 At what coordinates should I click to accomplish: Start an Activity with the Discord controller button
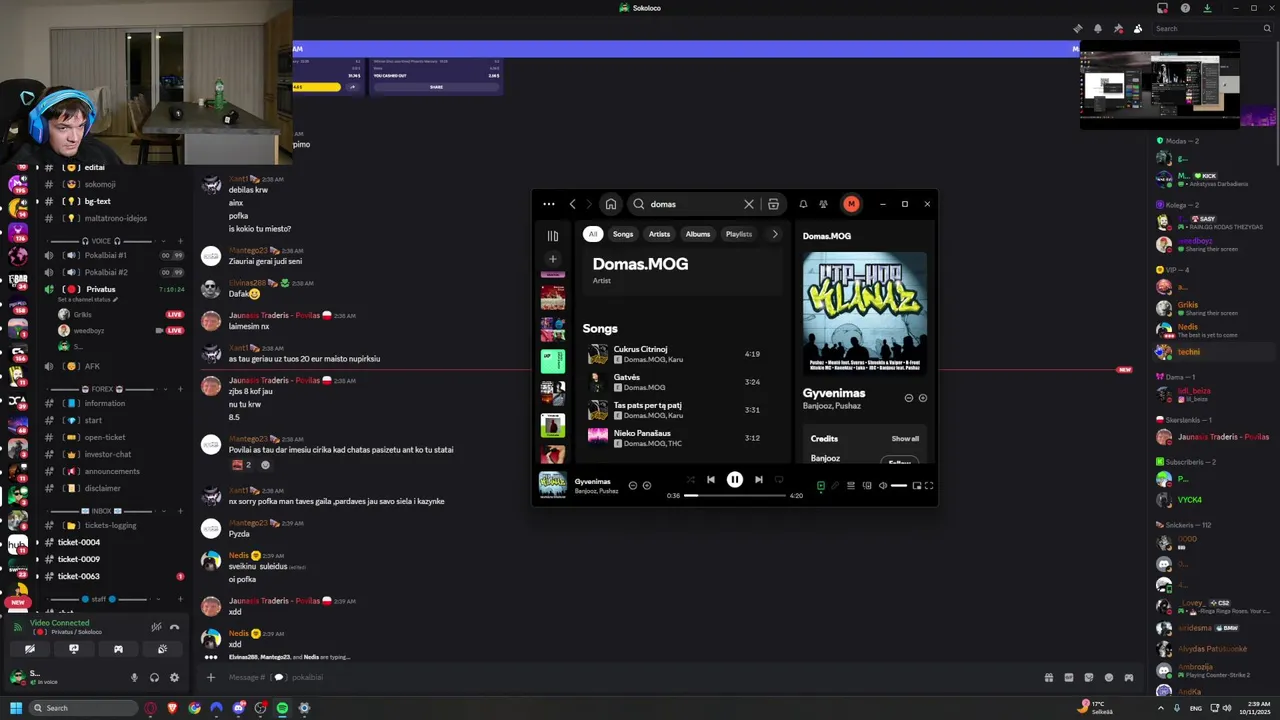point(118,649)
